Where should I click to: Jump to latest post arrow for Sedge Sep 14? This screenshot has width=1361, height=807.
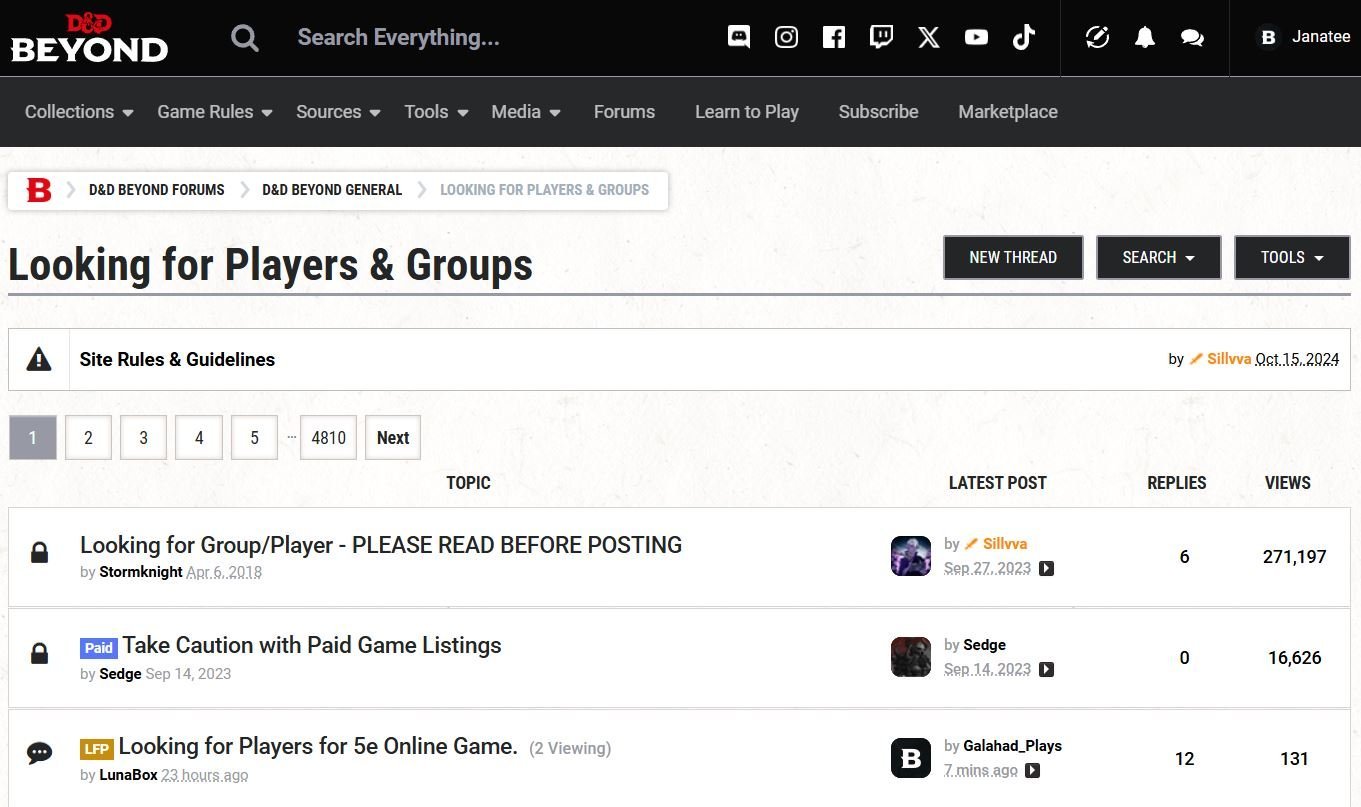tap(1046, 669)
